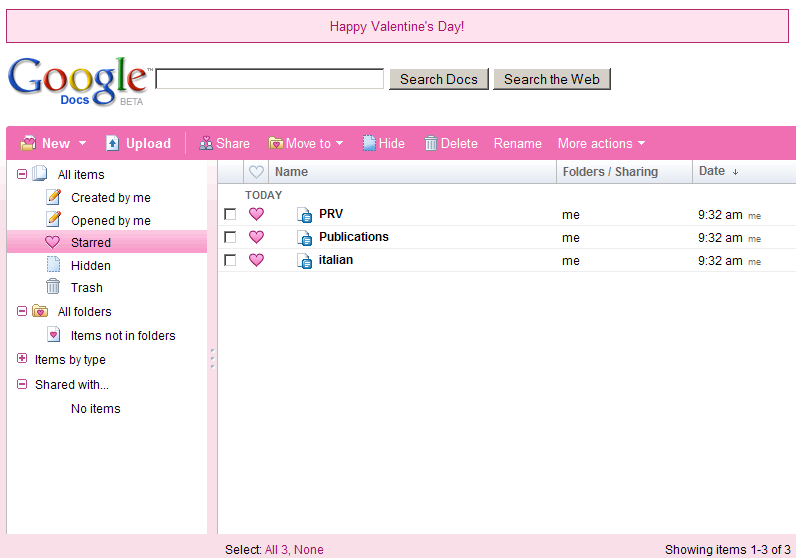The width and height of the screenshot is (796, 558).
Task: Click the 'Showing items 1-3 of 3' text
Action: pyautogui.click(x=727, y=550)
